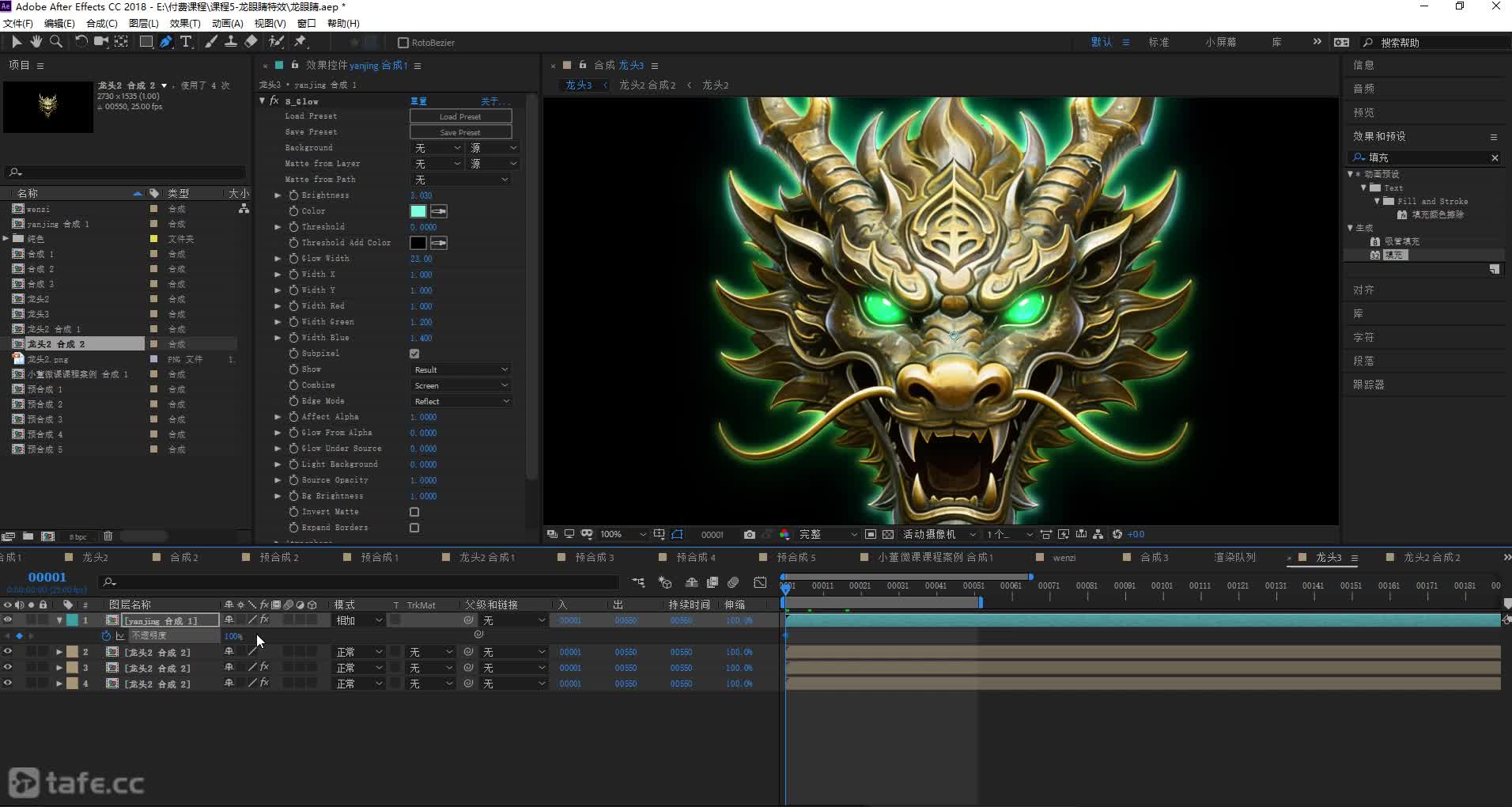Click 重置 to reset S_Glow
Image resolution: width=1512 pixels, height=807 pixels.
click(419, 101)
